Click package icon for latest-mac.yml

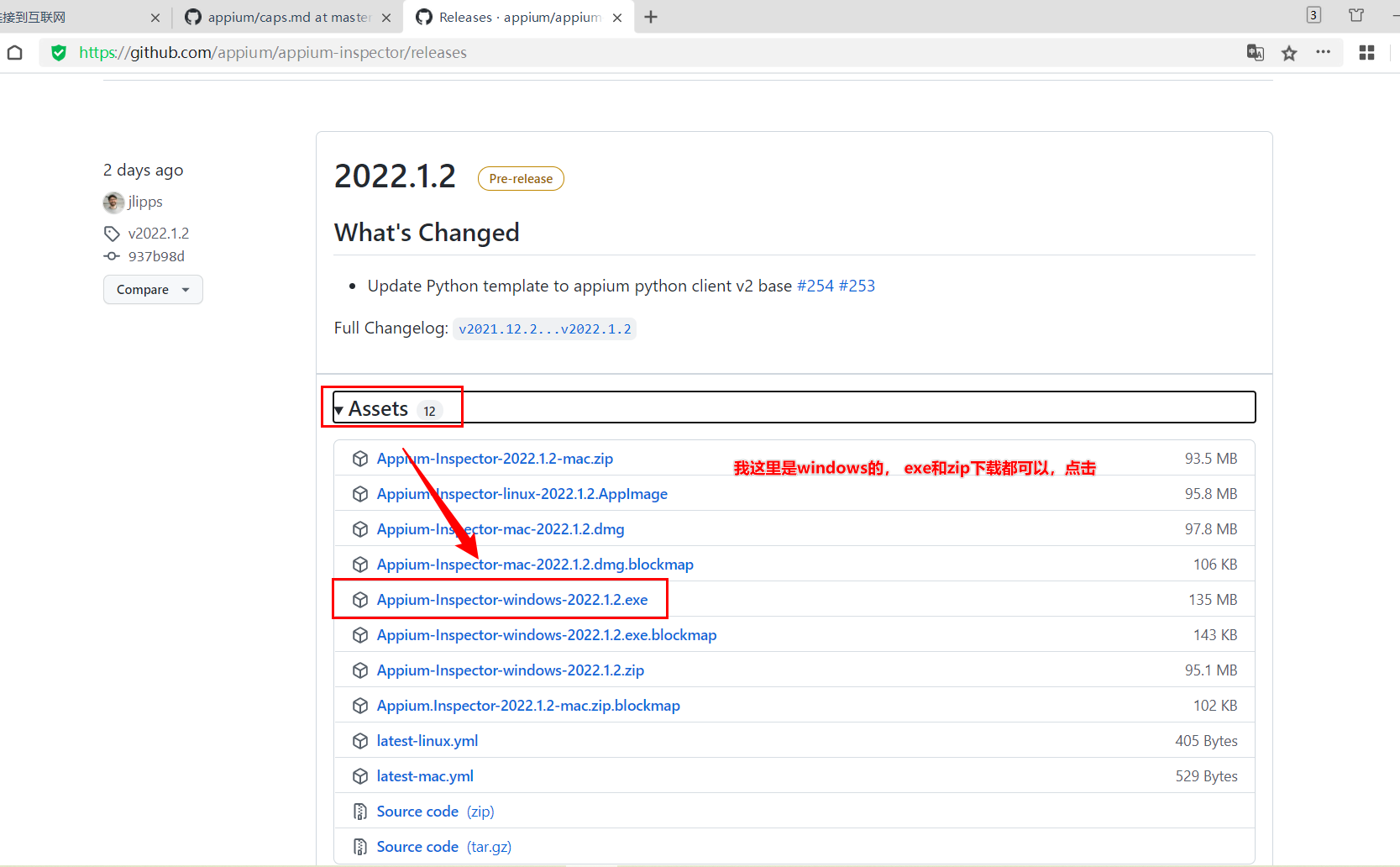[360, 776]
